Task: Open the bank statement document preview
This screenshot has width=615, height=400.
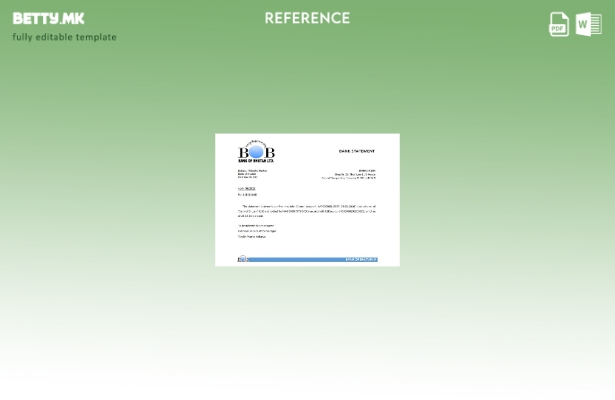Action: point(307,200)
